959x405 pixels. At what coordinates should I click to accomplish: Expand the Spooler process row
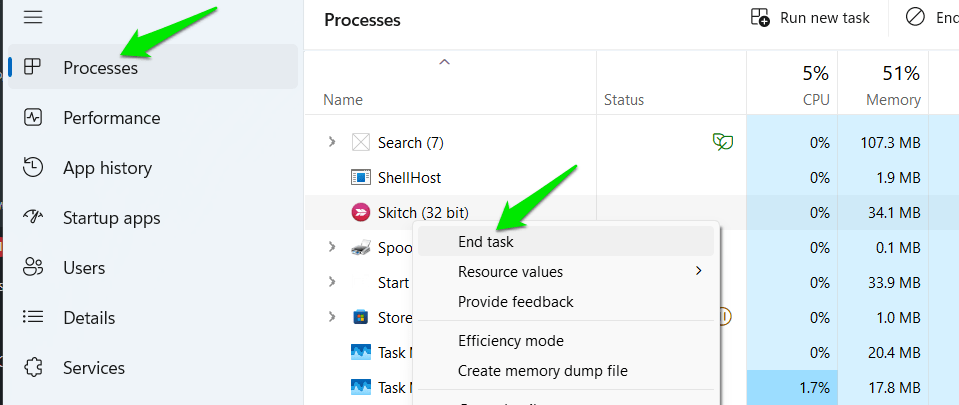[332, 246]
